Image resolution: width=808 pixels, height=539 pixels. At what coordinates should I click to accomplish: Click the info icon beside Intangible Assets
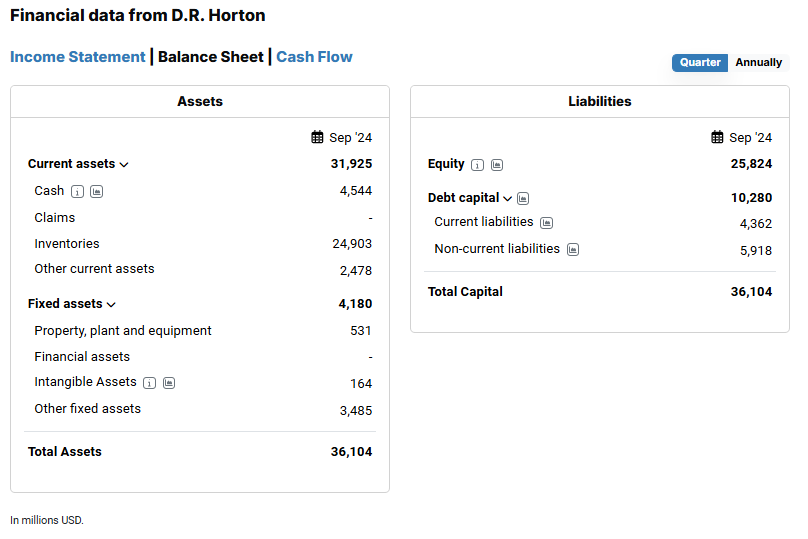[149, 383]
